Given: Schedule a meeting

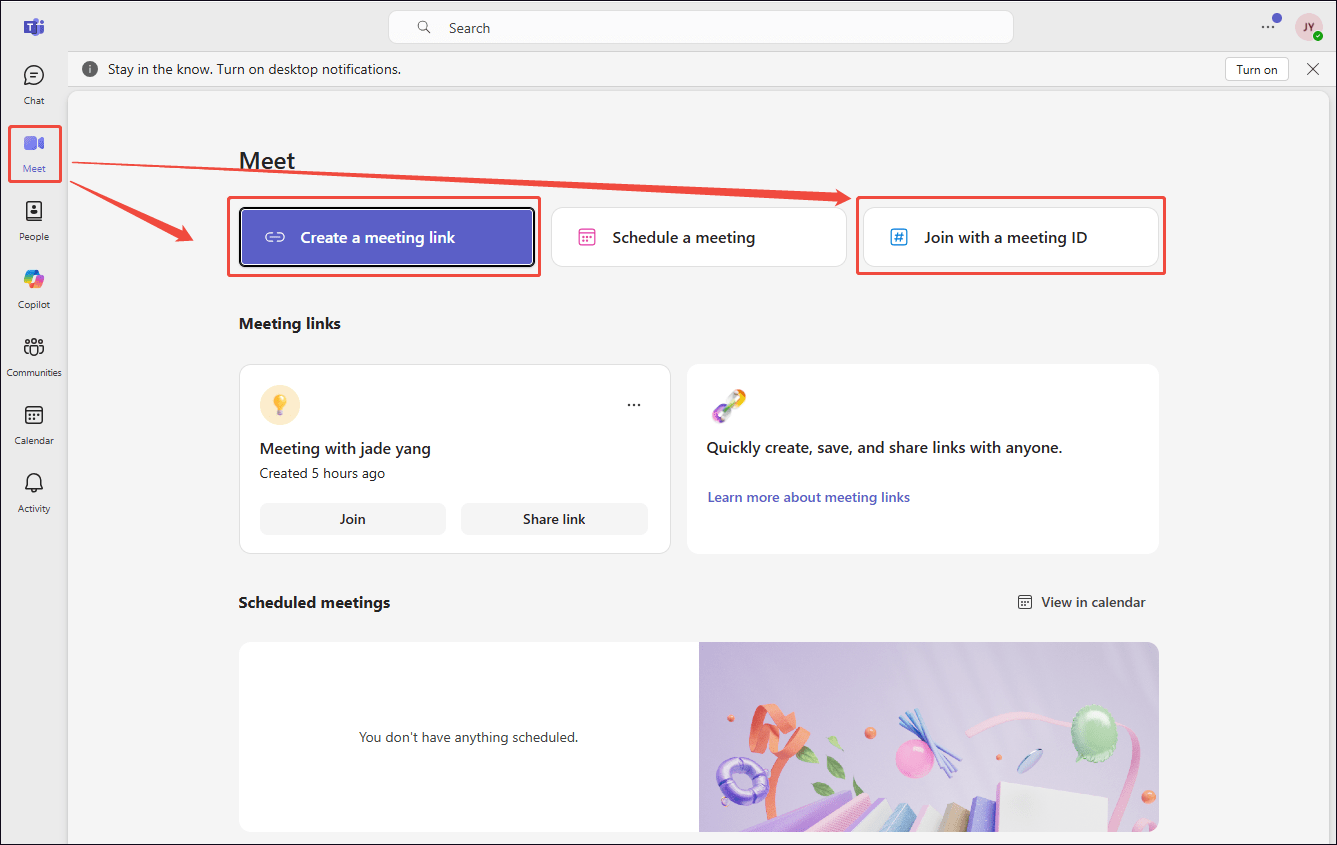Looking at the screenshot, I should 698,237.
